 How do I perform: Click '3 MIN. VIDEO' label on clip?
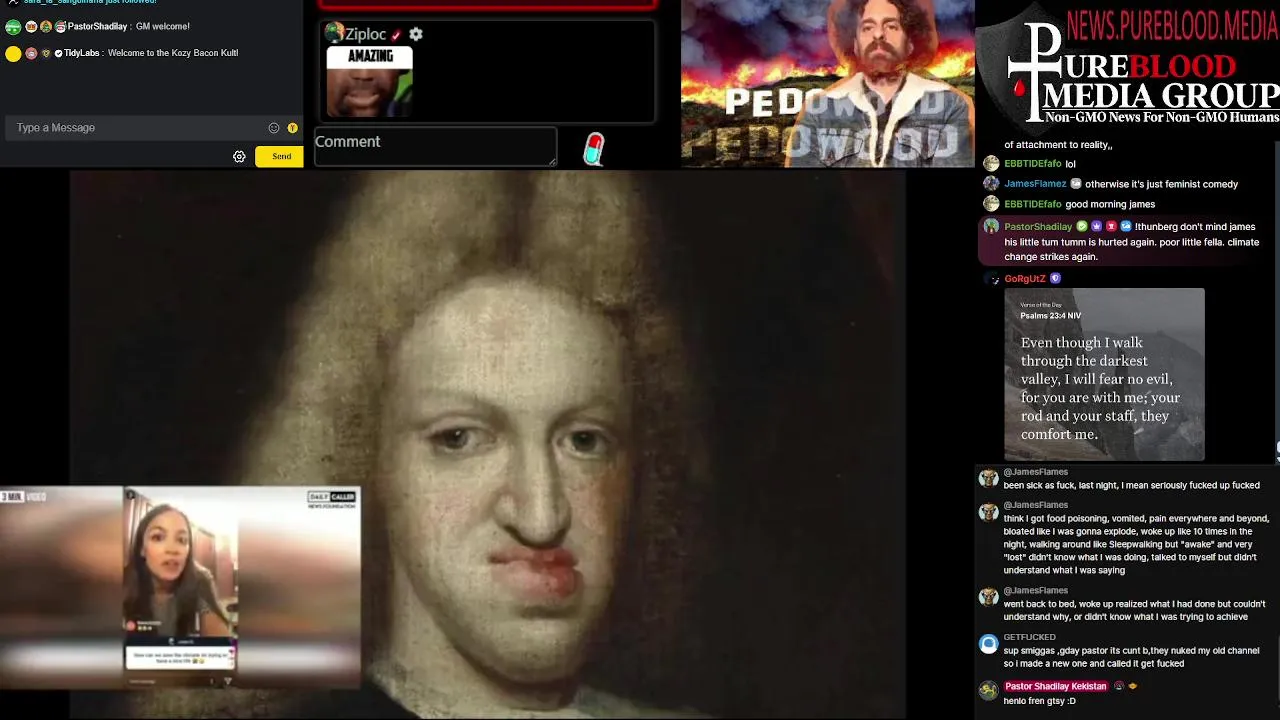tap(24, 497)
